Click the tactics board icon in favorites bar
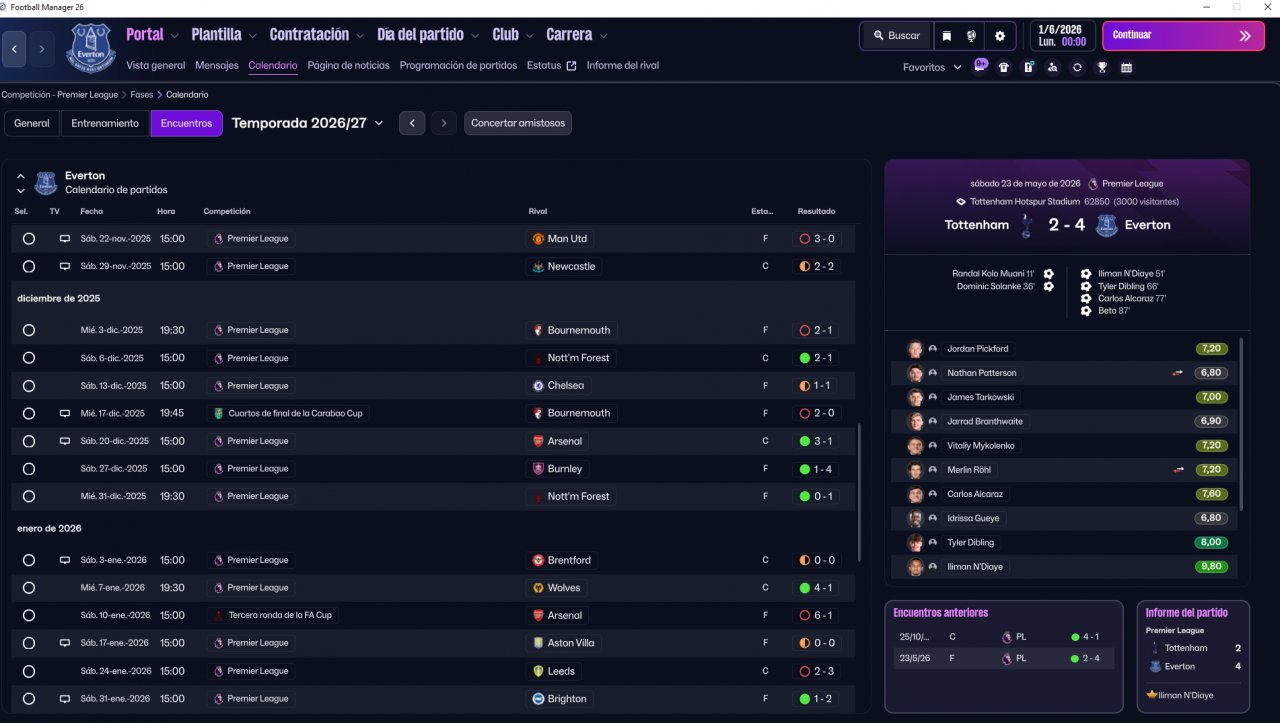Image resolution: width=1280 pixels, height=723 pixels. 1028,68
